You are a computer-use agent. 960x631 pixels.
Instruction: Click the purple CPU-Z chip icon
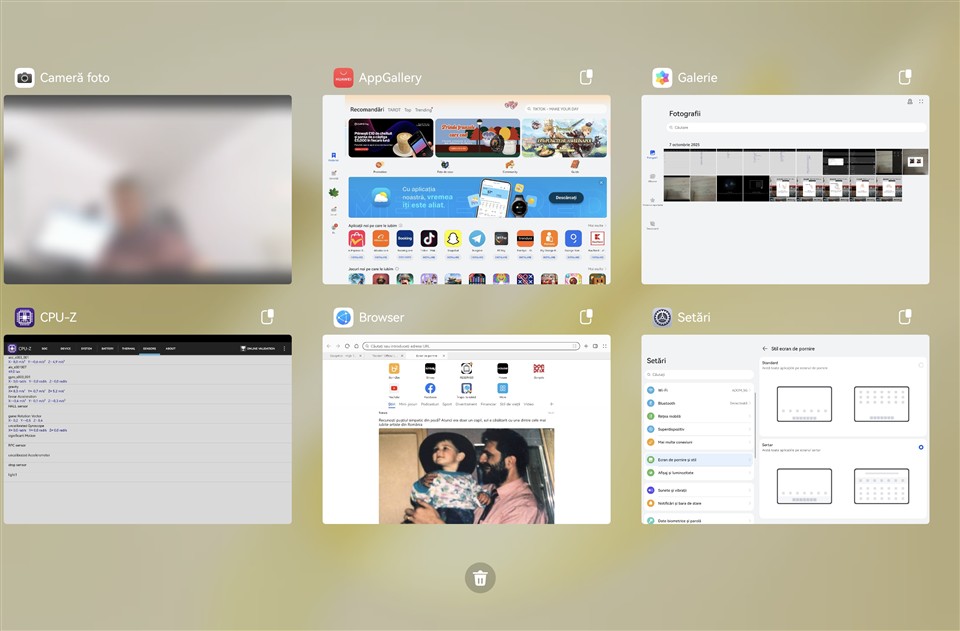click(x=25, y=318)
